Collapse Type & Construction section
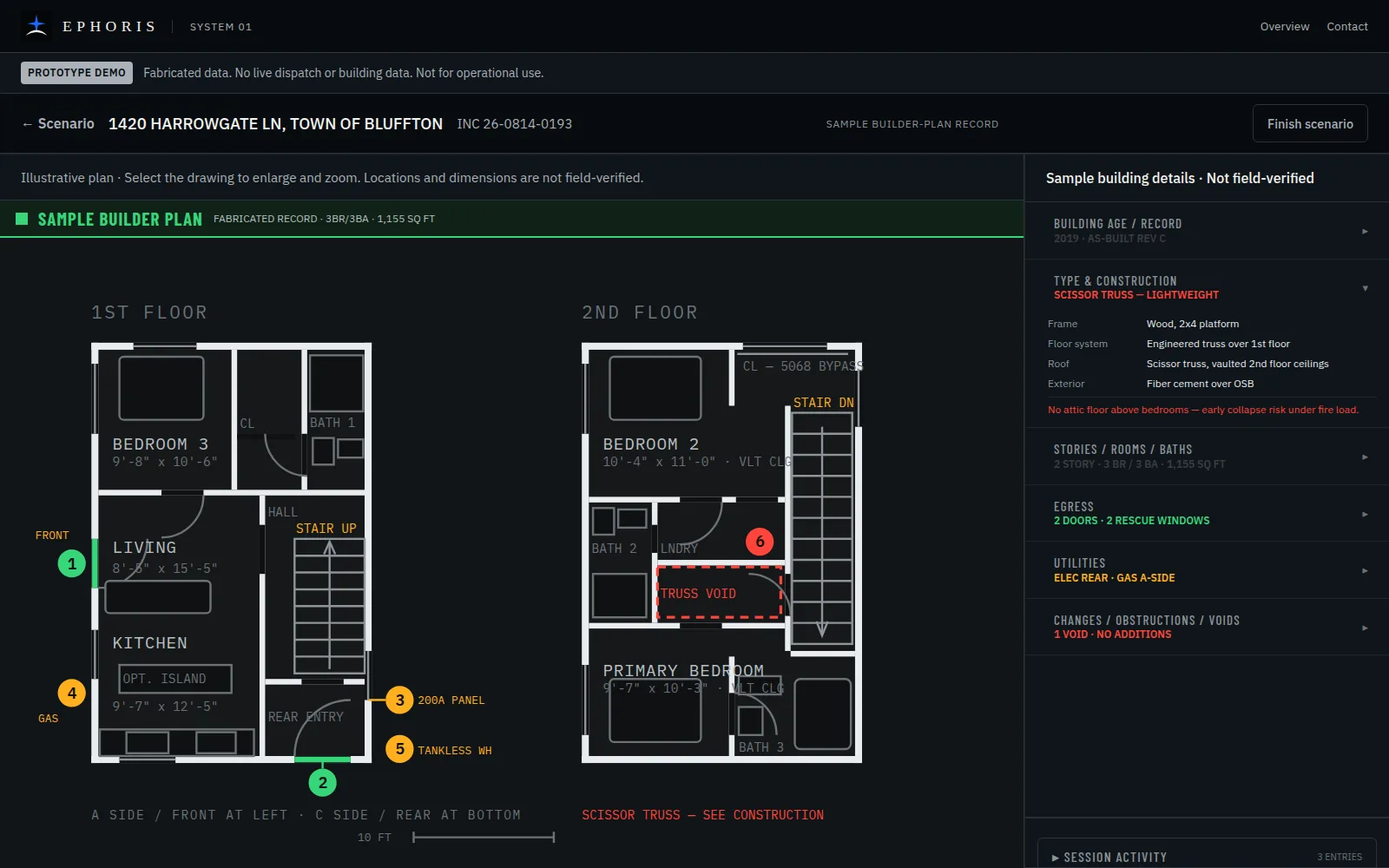1389x868 pixels. pyautogui.click(x=1207, y=288)
